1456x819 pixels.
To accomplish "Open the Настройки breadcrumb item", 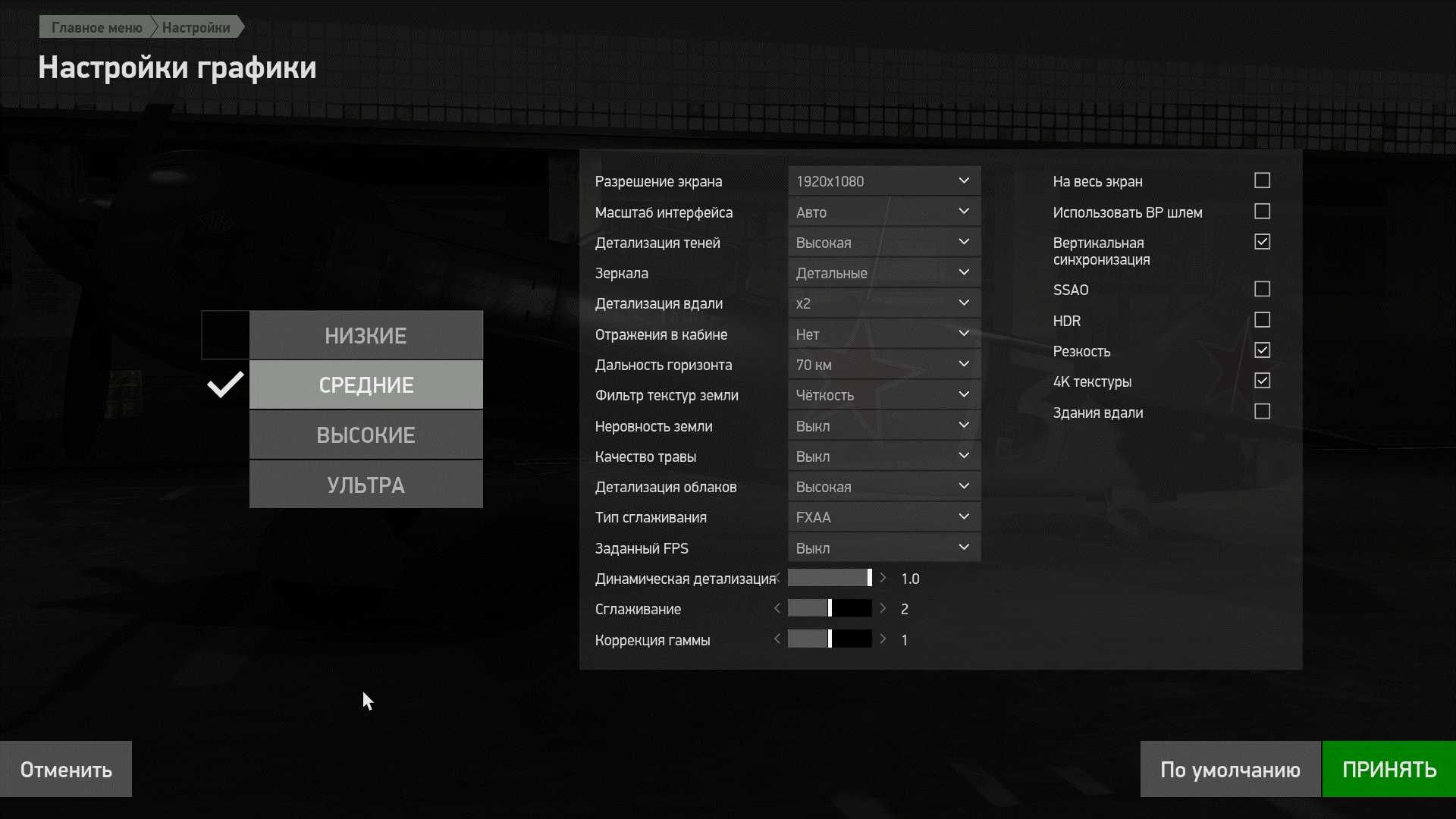I will [x=196, y=27].
